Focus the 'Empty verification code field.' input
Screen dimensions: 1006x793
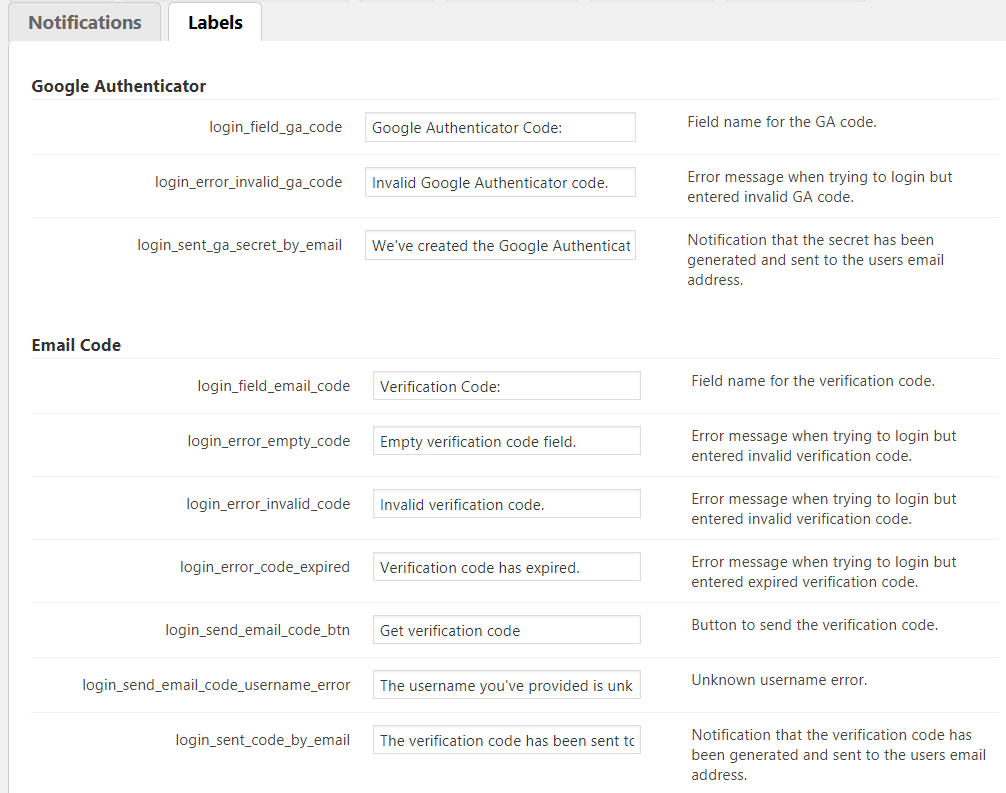[x=506, y=441]
